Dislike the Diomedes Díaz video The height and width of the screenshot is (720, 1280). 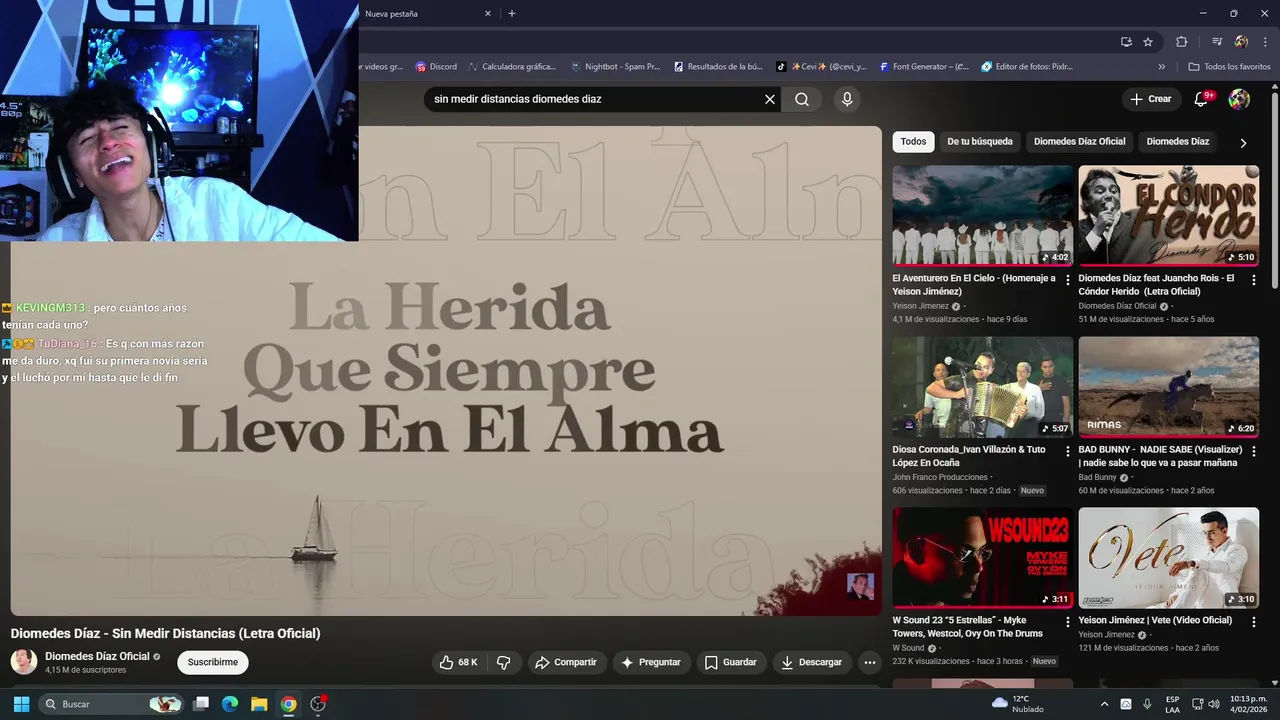point(504,662)
